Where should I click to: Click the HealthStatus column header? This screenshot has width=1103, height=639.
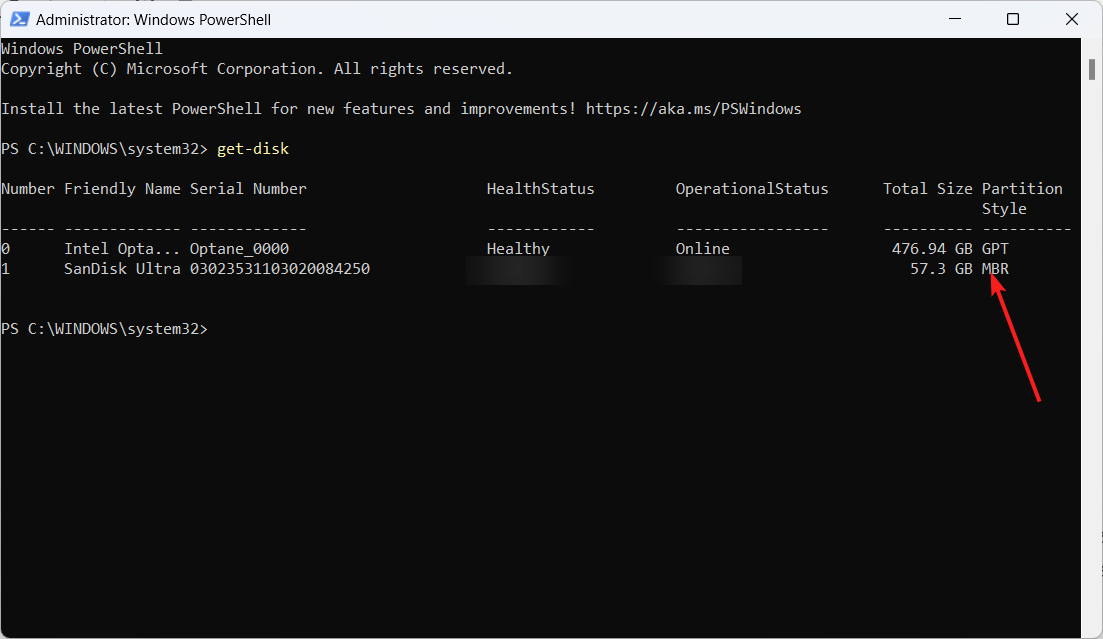[x=540, y=188]
